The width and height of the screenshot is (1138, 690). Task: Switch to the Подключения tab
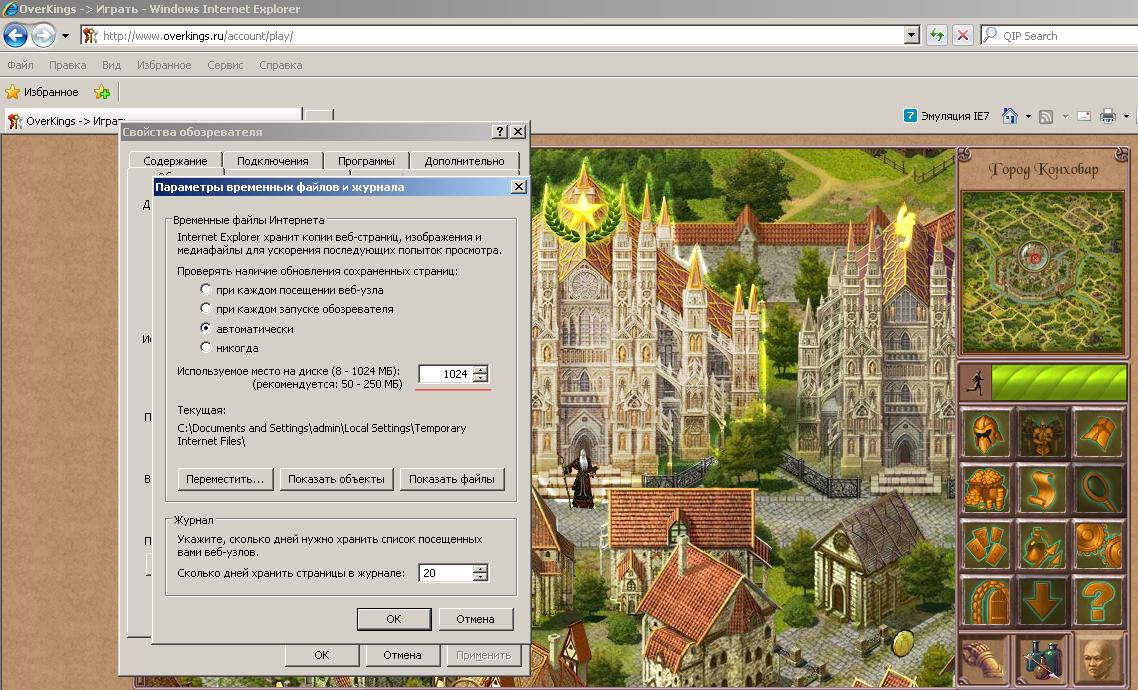272,161
